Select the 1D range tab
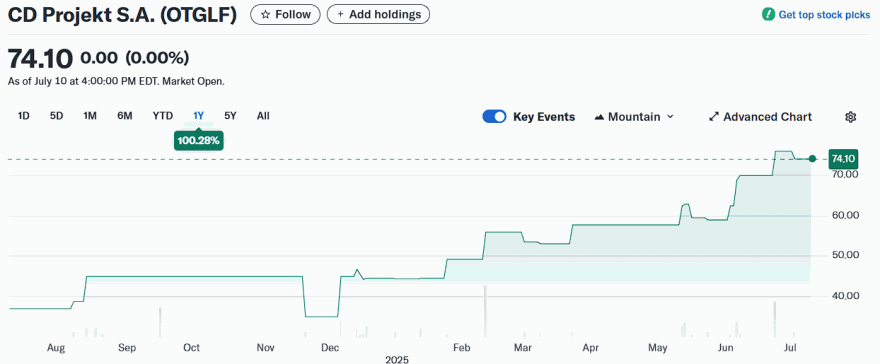 [24, 116]
